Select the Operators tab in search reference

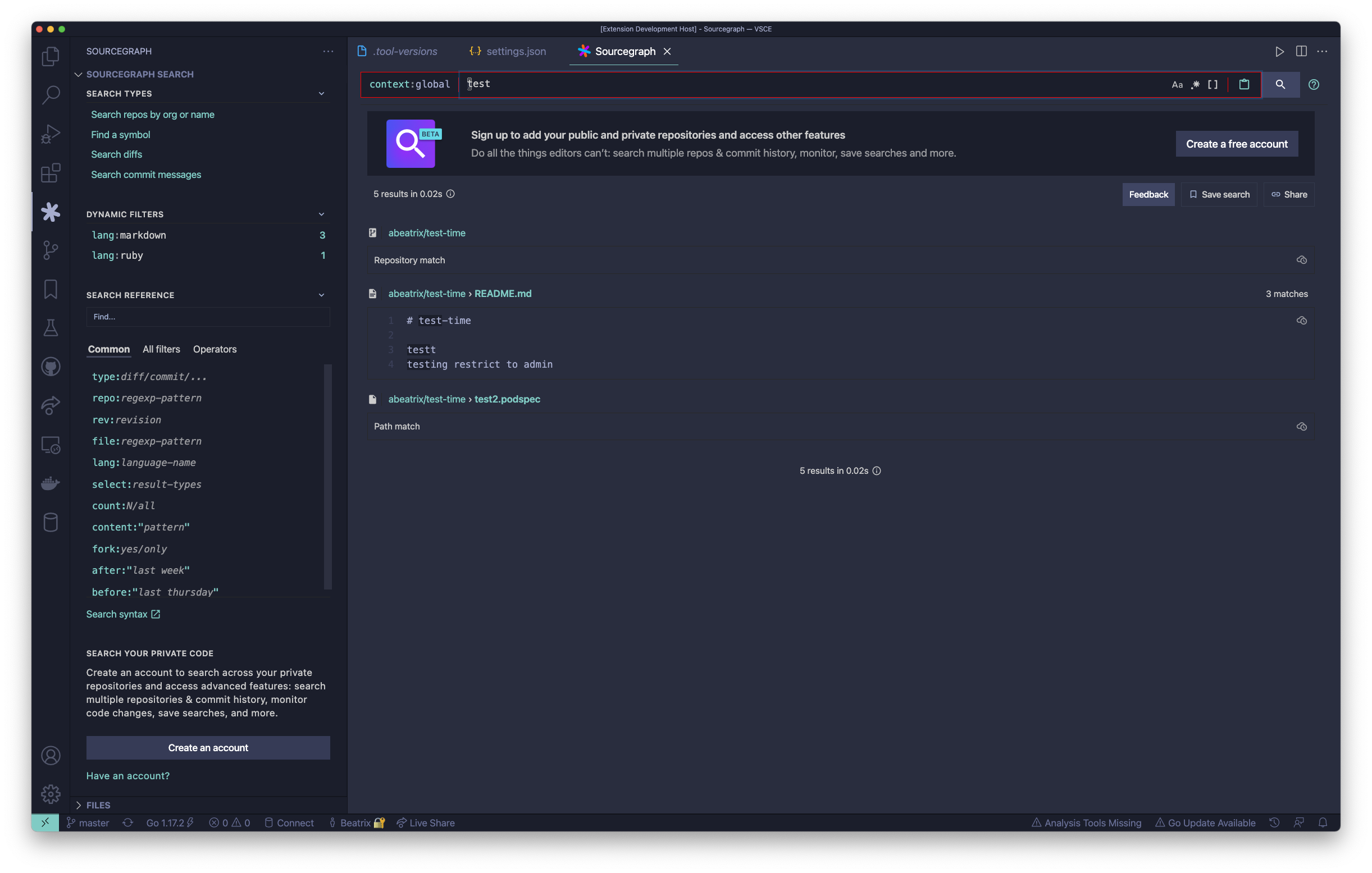(214, 349)
